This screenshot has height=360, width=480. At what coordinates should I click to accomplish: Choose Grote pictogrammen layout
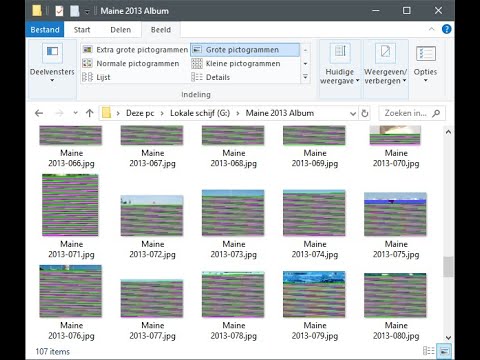(245, 50)
